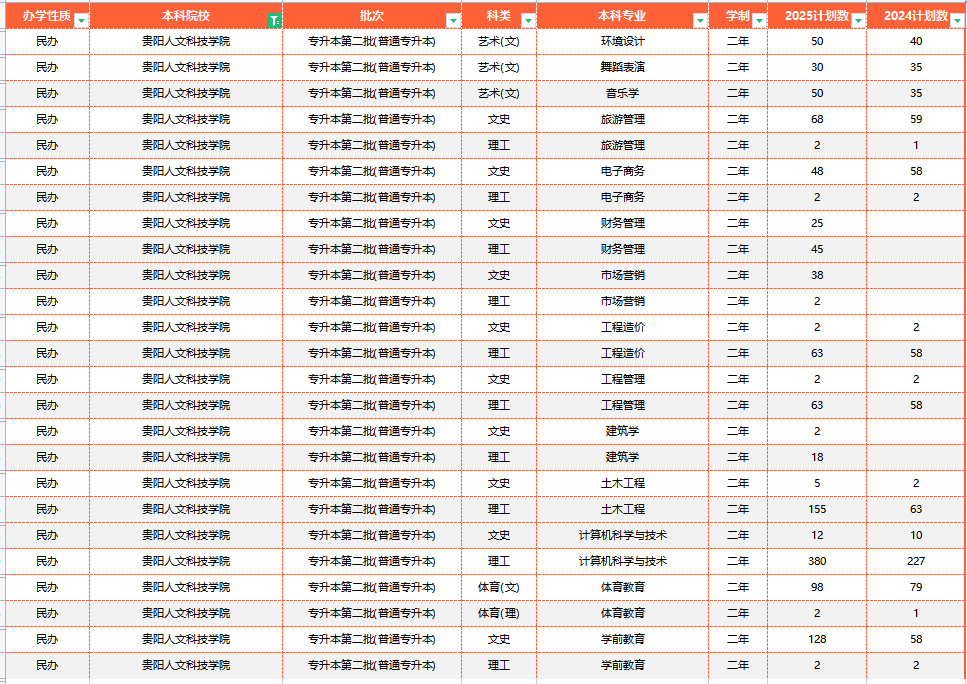Select the 2025 plan value 98
967x684 pixels.
point(817,587)
